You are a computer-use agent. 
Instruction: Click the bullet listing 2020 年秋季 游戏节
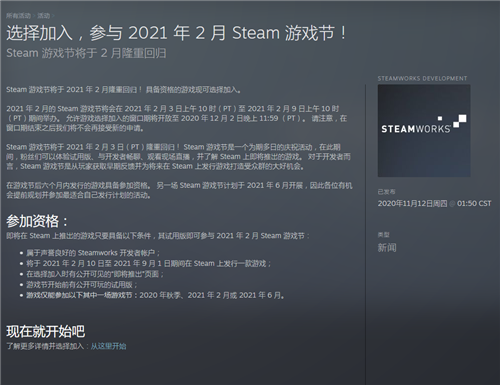click(x=155, y=295)
